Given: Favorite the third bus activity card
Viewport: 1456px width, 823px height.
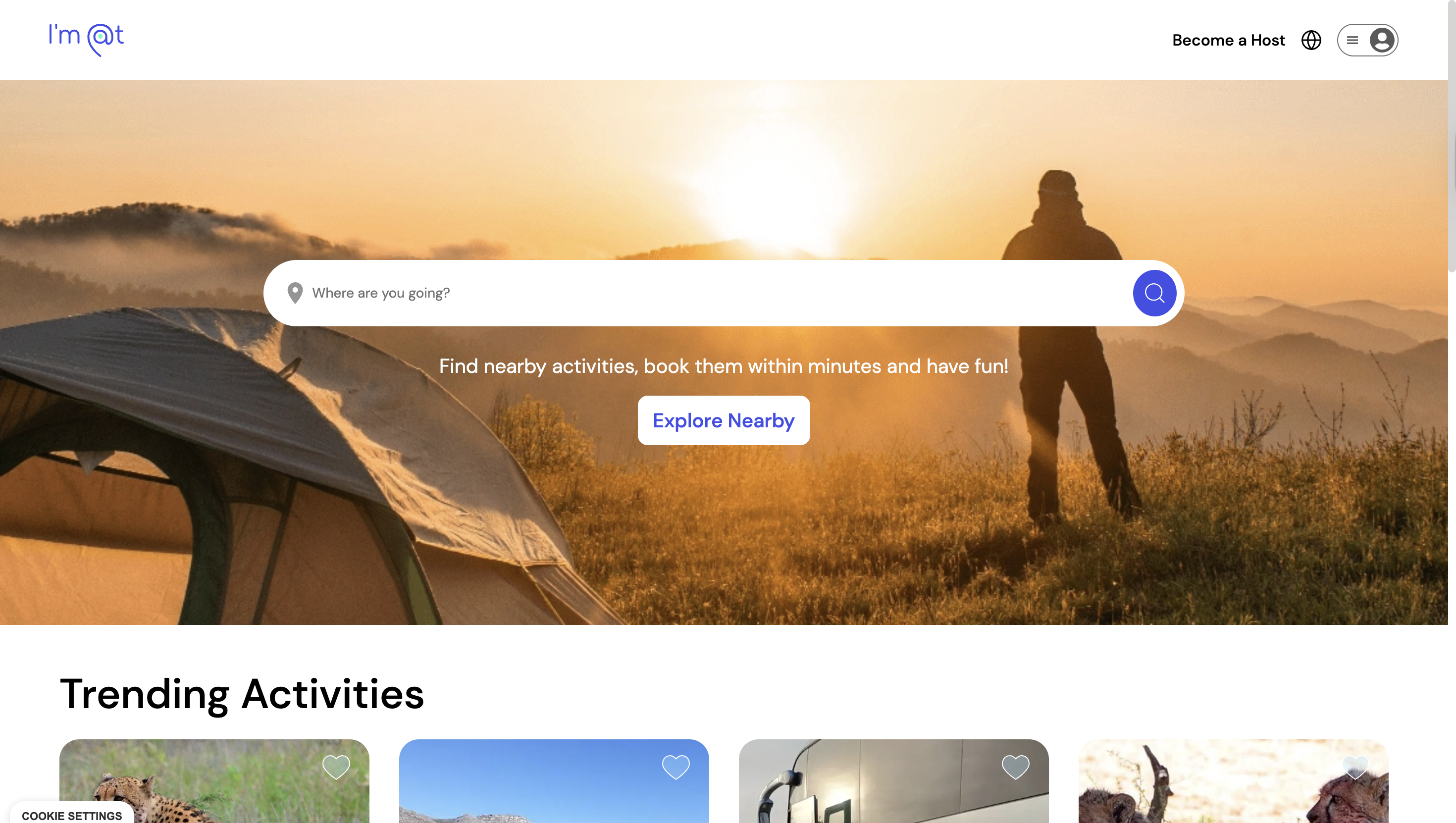Looking at the screenshot, I should tap(1016, 767).
